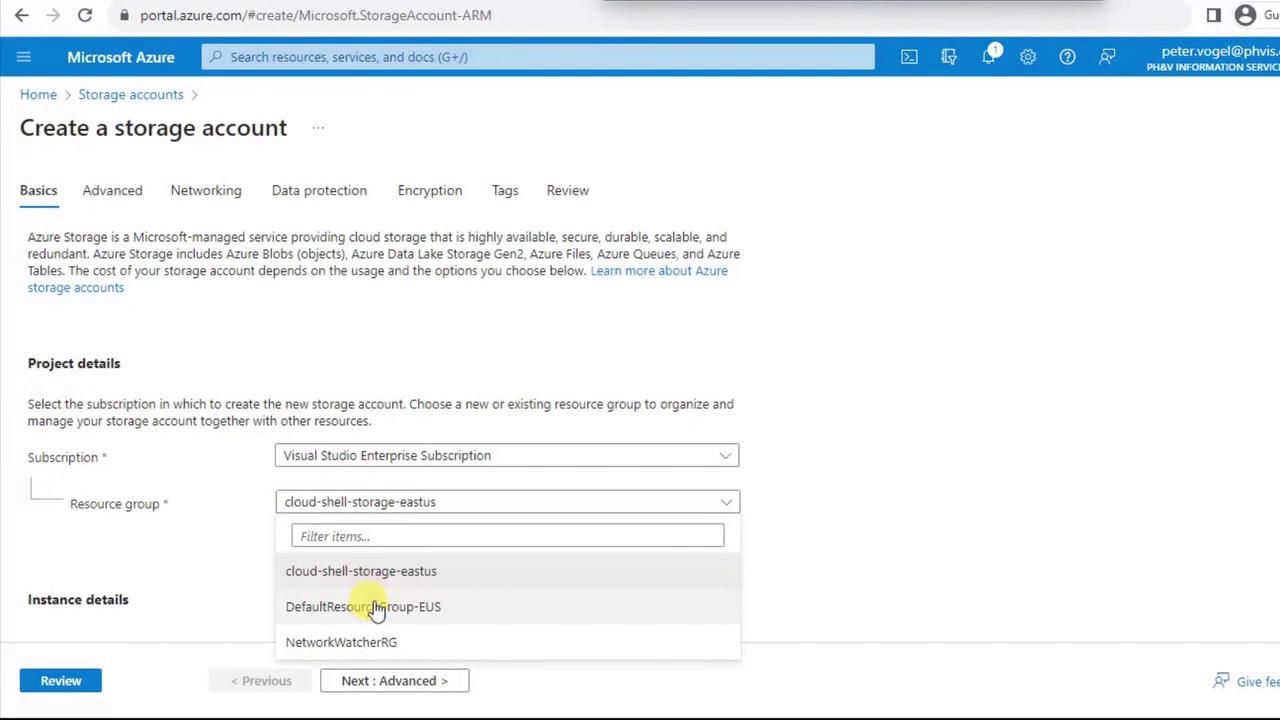
Task: Open the notifications bell
Action: coord(989,57)
